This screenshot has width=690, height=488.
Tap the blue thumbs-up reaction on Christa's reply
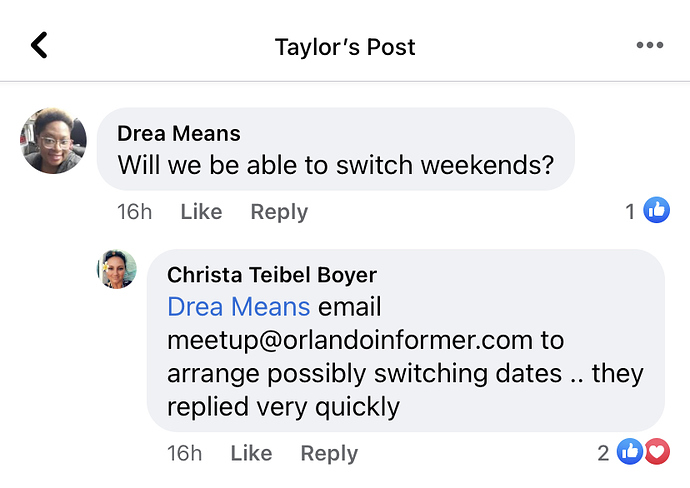coord(629,453)
